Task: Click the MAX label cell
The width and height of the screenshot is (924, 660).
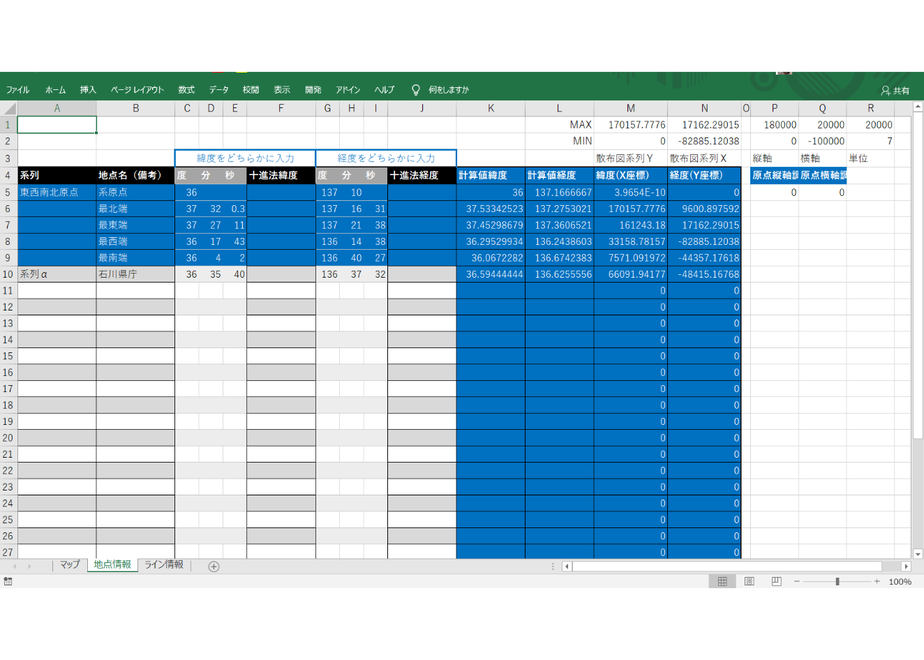Action: pyautogui.click(x=559, y=125)
